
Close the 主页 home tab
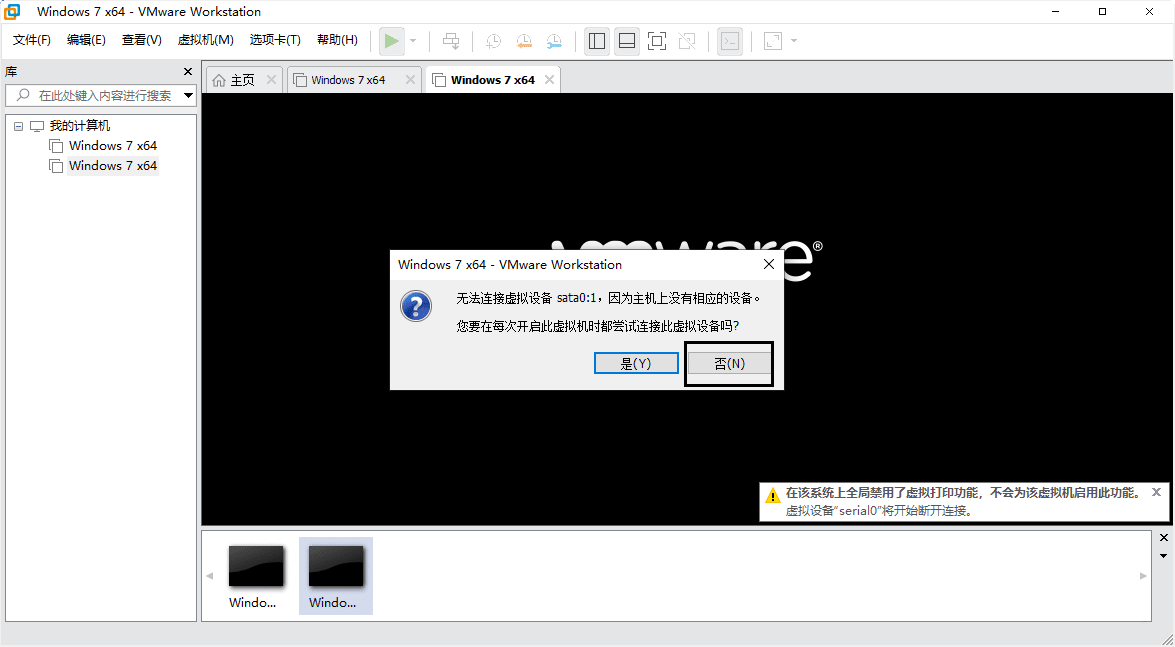[x=271, y=79]
